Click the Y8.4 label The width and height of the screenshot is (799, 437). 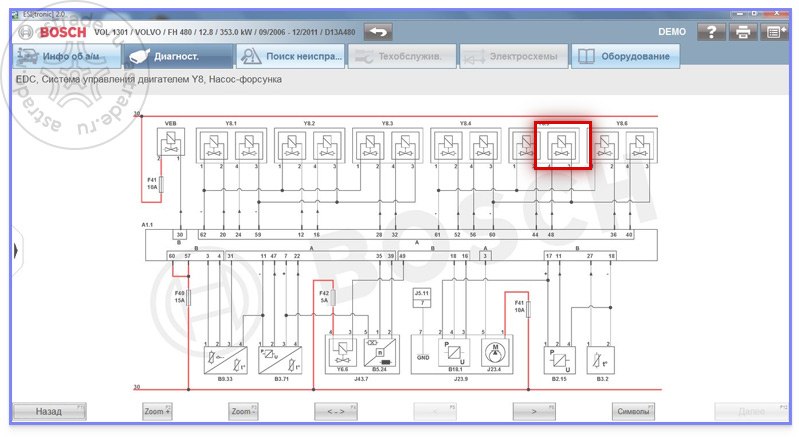click(465, 123)
